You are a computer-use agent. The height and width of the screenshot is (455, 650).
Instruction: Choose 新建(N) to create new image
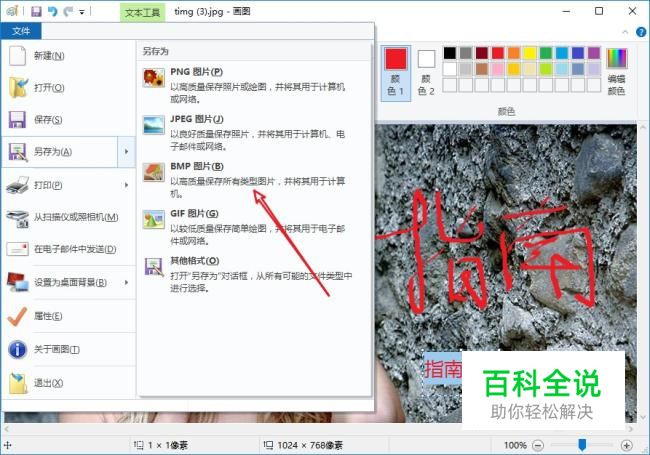(68, 56)
